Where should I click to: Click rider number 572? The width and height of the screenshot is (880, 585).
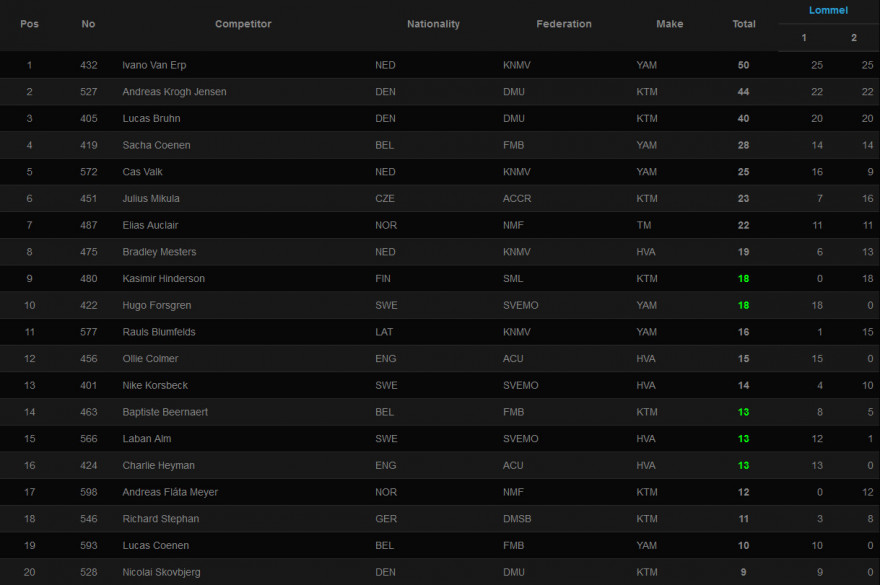pyautogui.click(x=89, y=172)
